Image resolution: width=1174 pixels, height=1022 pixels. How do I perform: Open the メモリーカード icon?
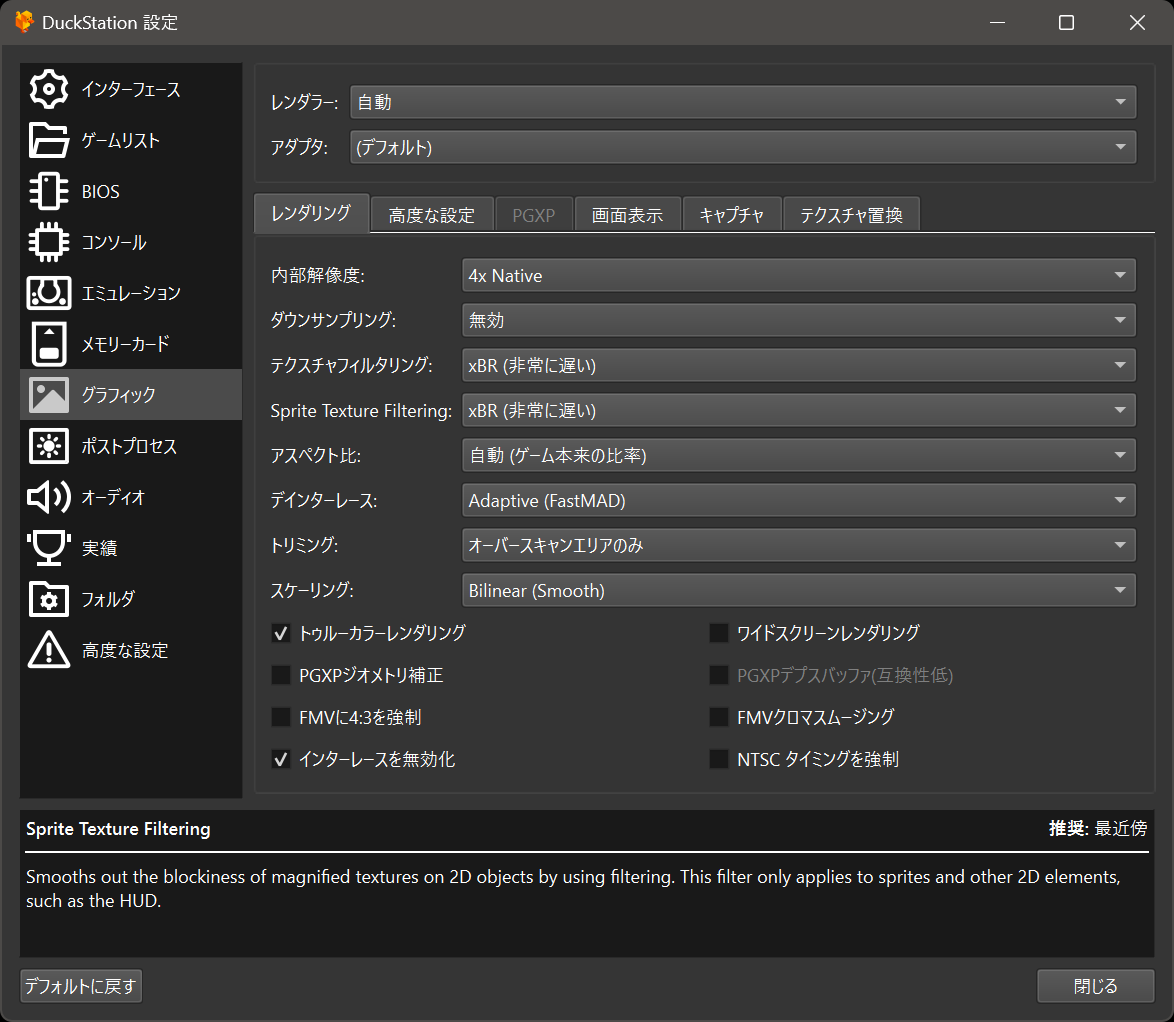tap(49, 344)
